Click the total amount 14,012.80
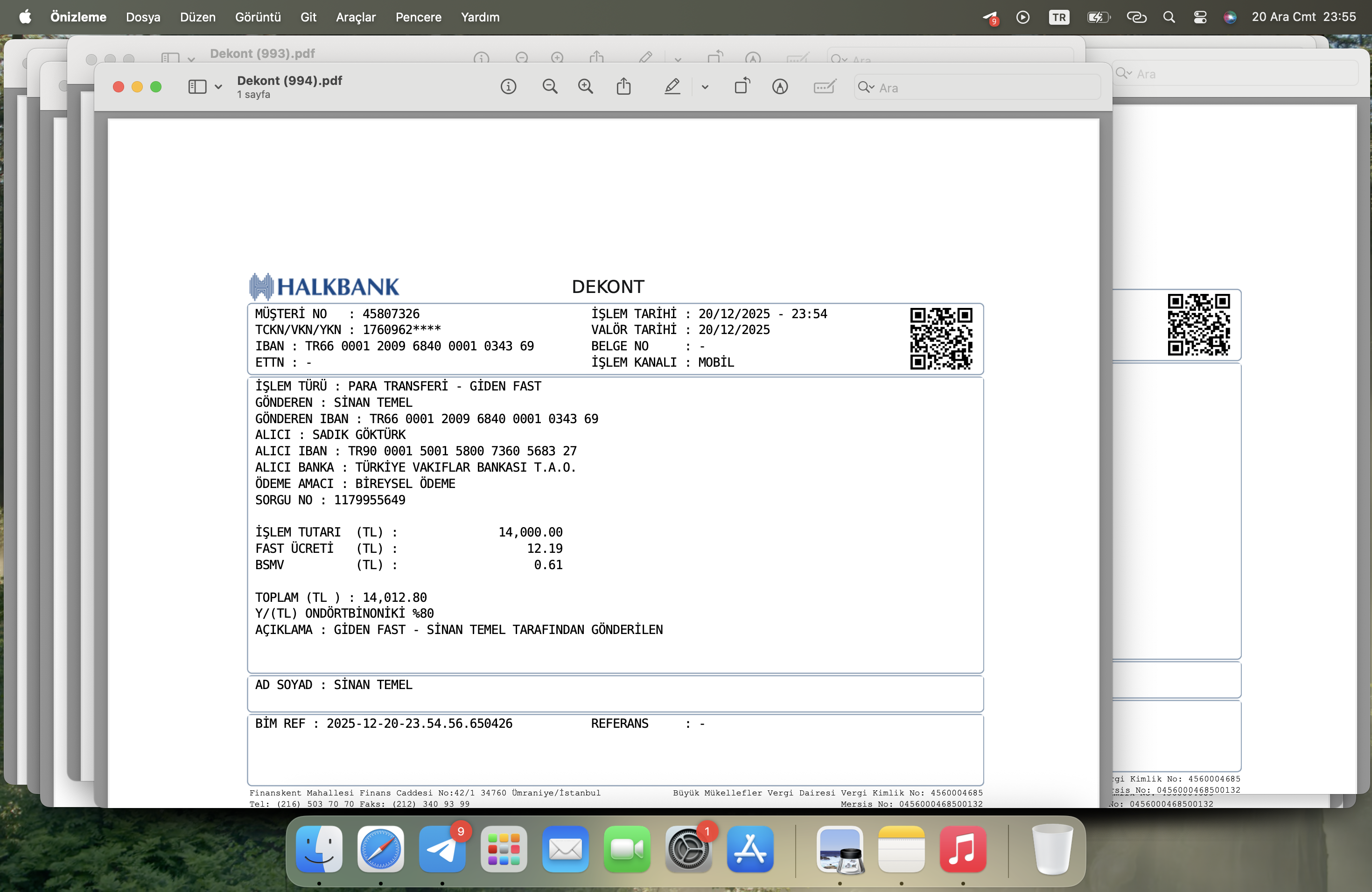 click(395, 598)
